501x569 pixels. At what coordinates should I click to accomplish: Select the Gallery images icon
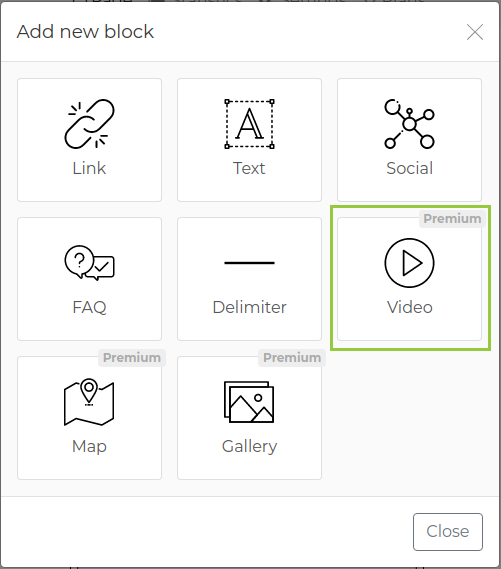click(249, 402)
